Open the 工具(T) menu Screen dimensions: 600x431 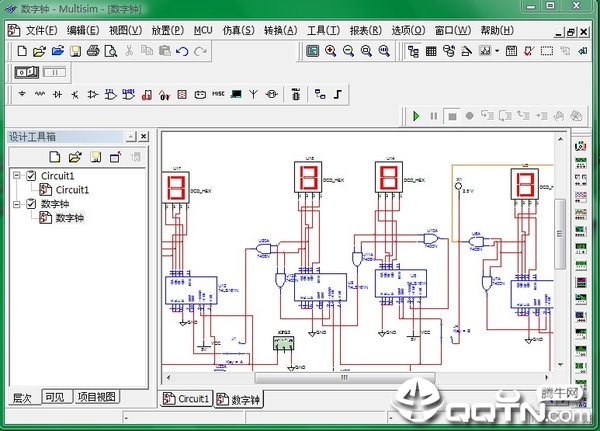point(324,30)
